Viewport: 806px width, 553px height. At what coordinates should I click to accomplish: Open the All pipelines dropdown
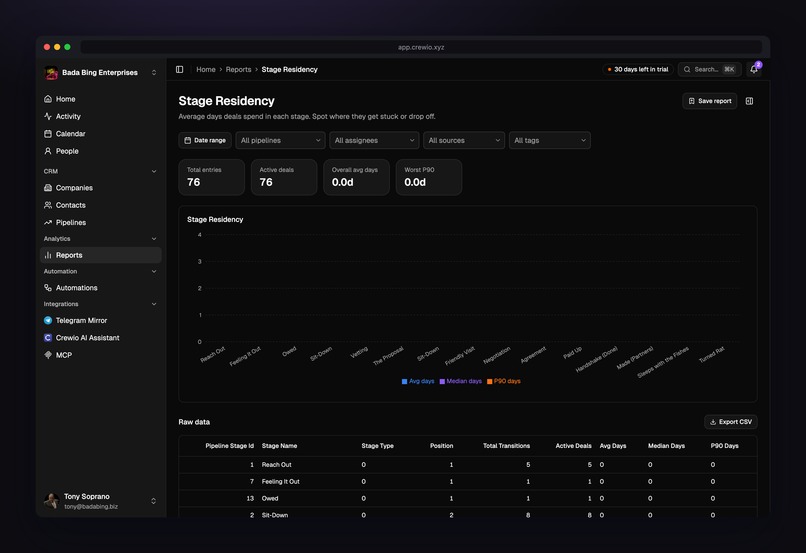[x=280, y=140]
